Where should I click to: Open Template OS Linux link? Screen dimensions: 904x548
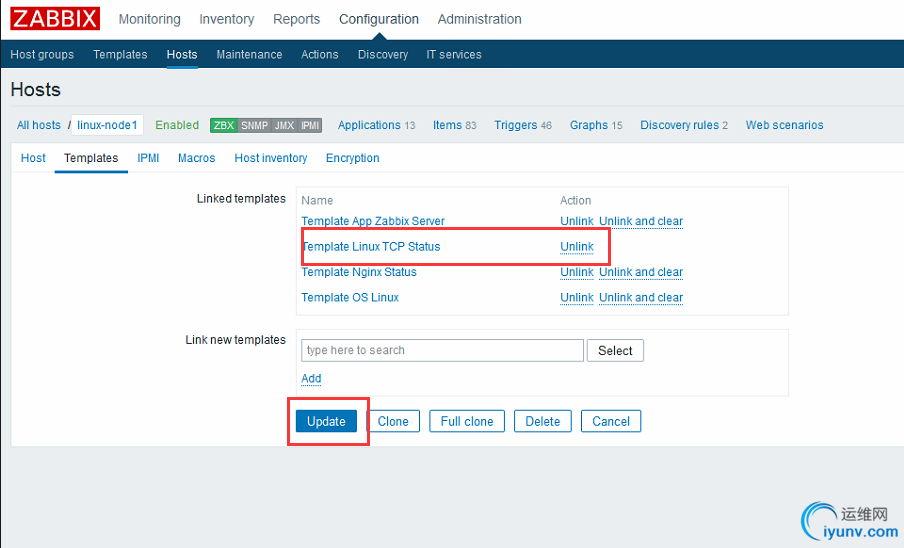[350, 297]
